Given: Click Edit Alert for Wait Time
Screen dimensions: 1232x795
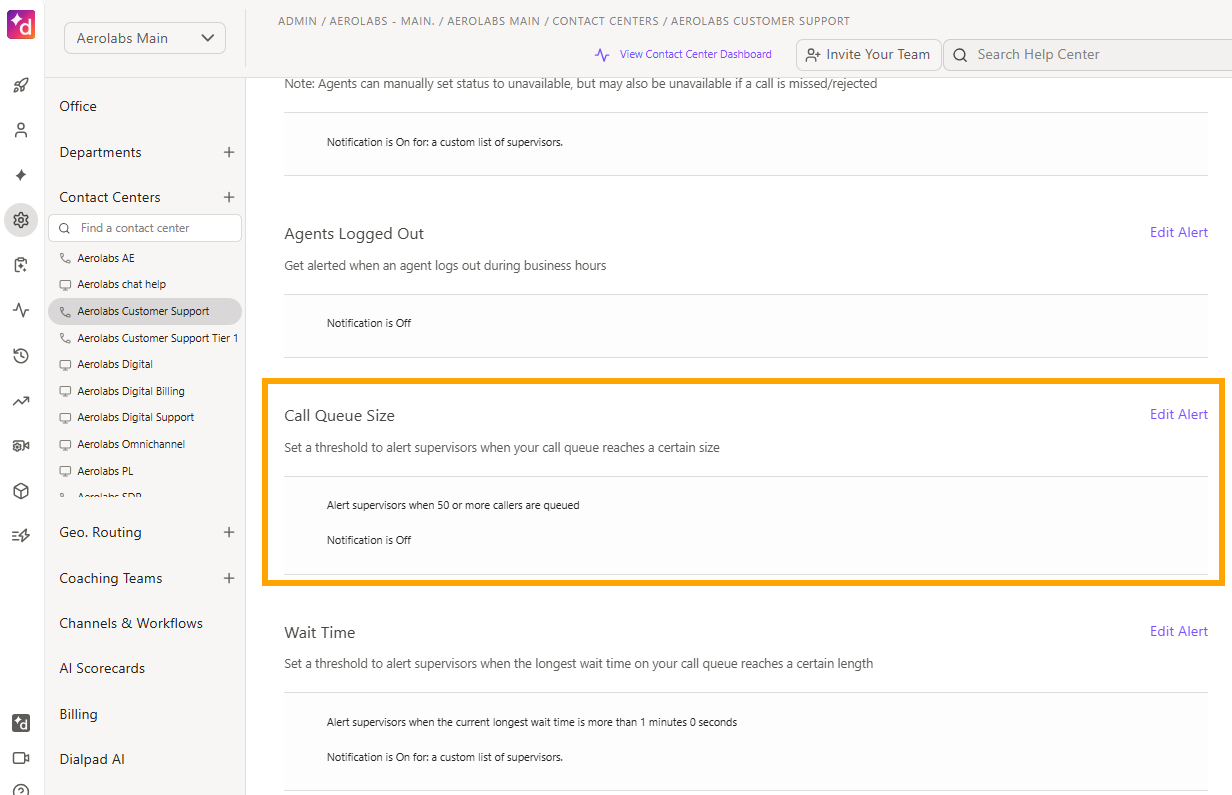Looking at the screenshot, I should click(x=1179, y=631).
